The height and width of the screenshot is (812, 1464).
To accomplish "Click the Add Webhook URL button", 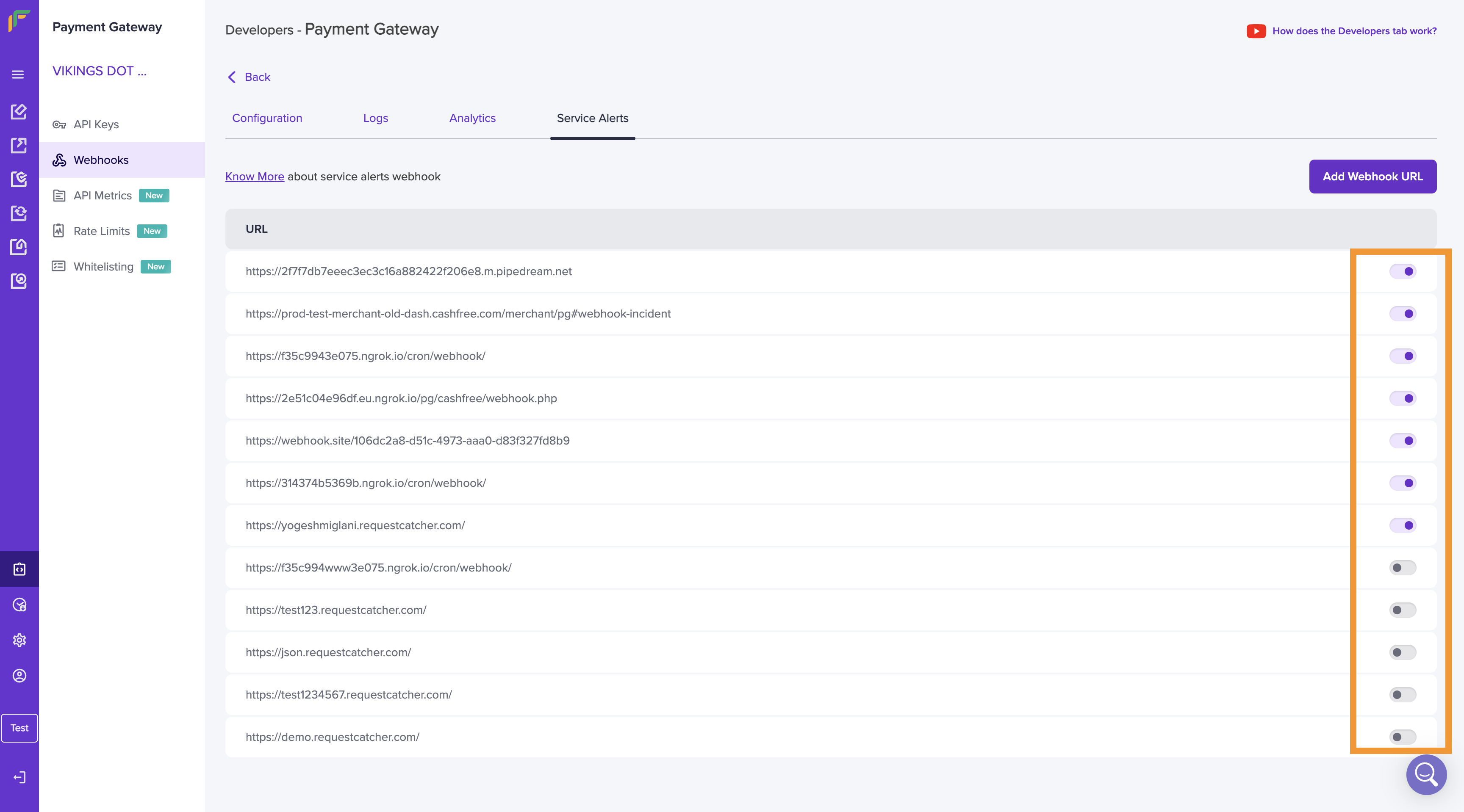I will click(x=1372, y=177).
